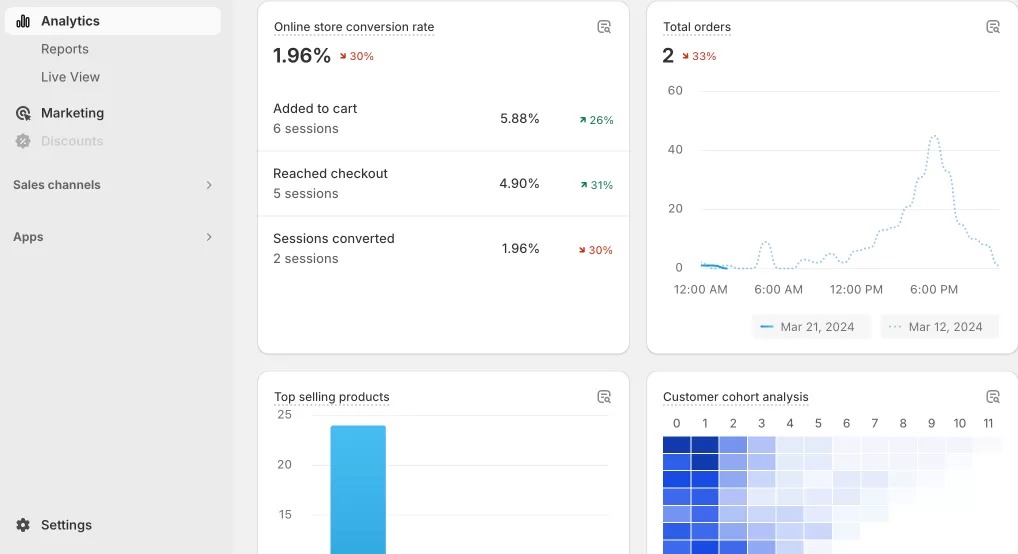The image size is (1018, 554).
Task: Click Apps section label
Action: click(28, 237)
